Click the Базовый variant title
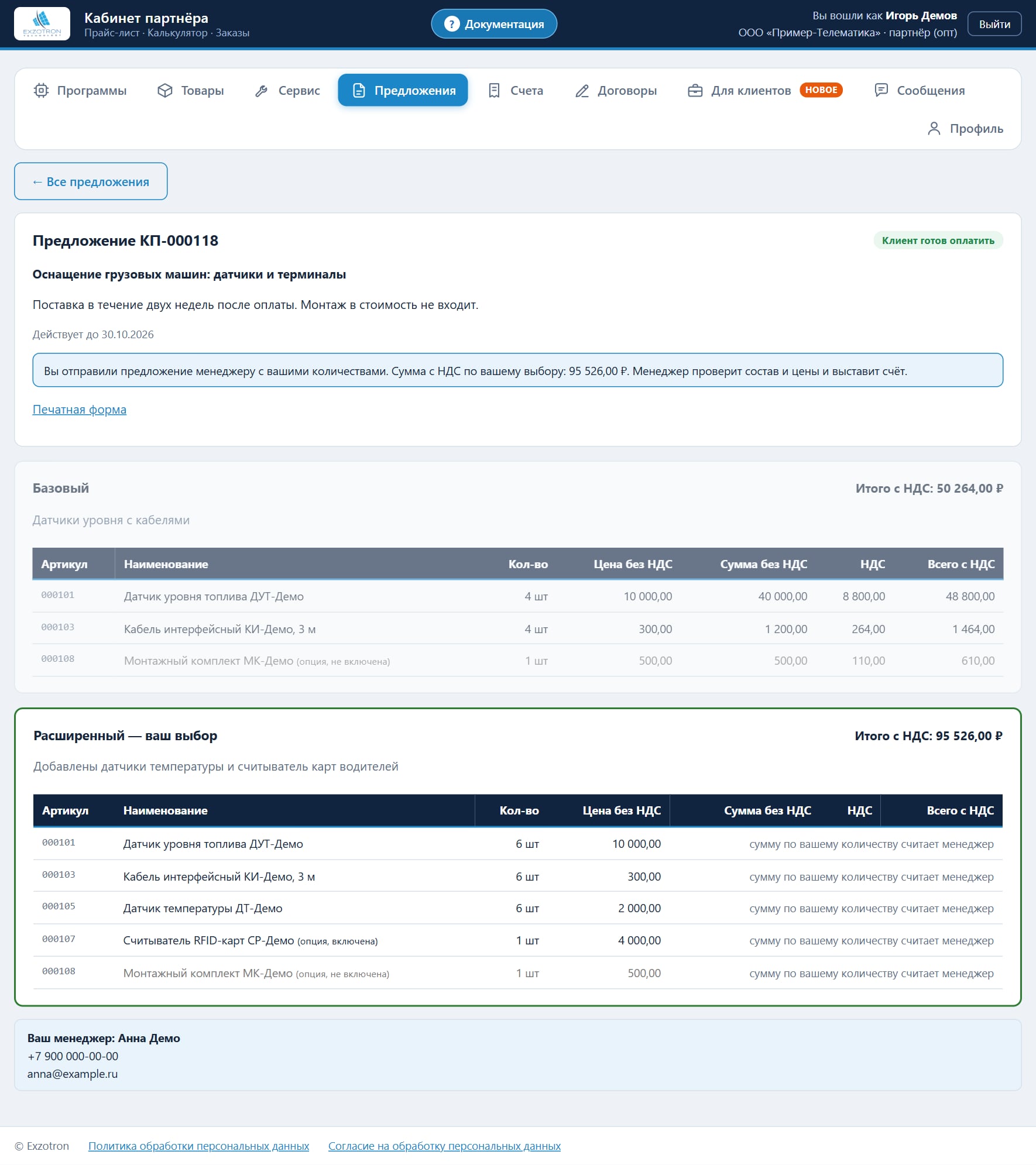 (61, 488)
